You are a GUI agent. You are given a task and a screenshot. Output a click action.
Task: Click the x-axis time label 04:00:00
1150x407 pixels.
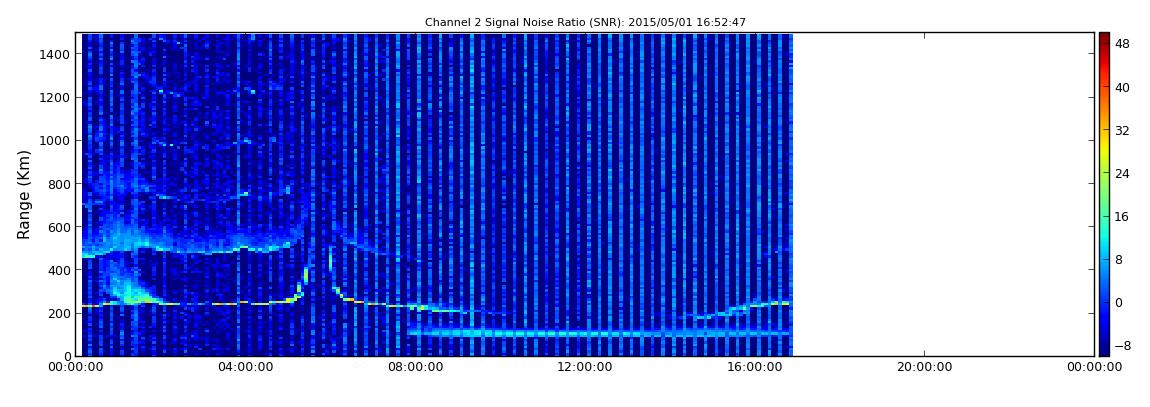[x=246, y=368]
